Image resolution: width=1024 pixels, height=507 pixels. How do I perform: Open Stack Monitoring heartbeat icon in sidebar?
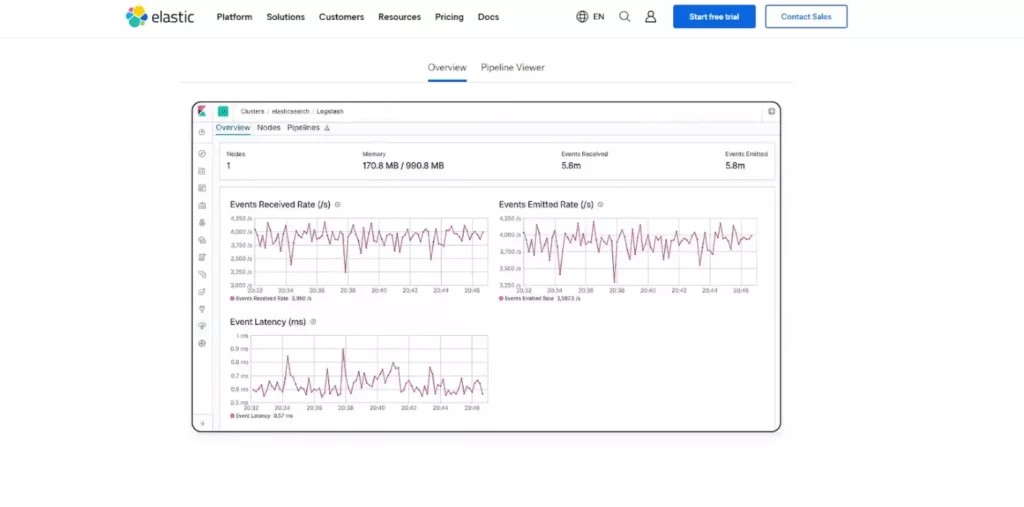point(202,325)
